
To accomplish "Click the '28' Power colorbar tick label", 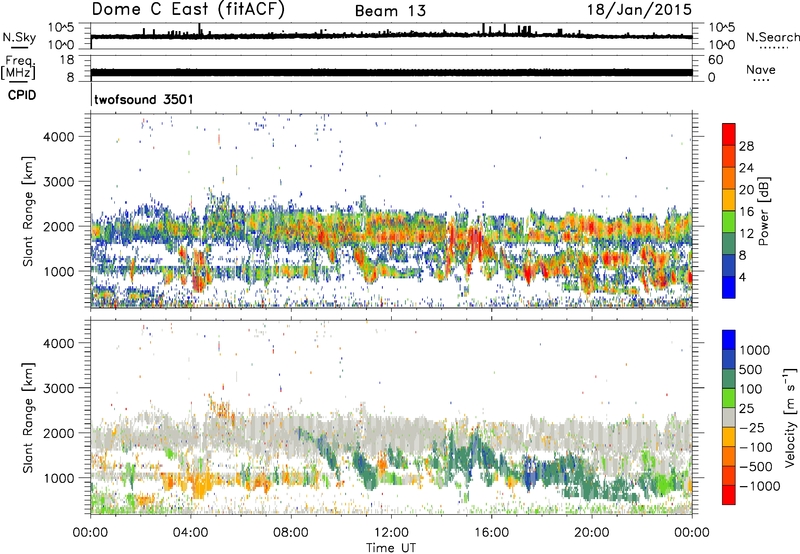I will point(746,146).
